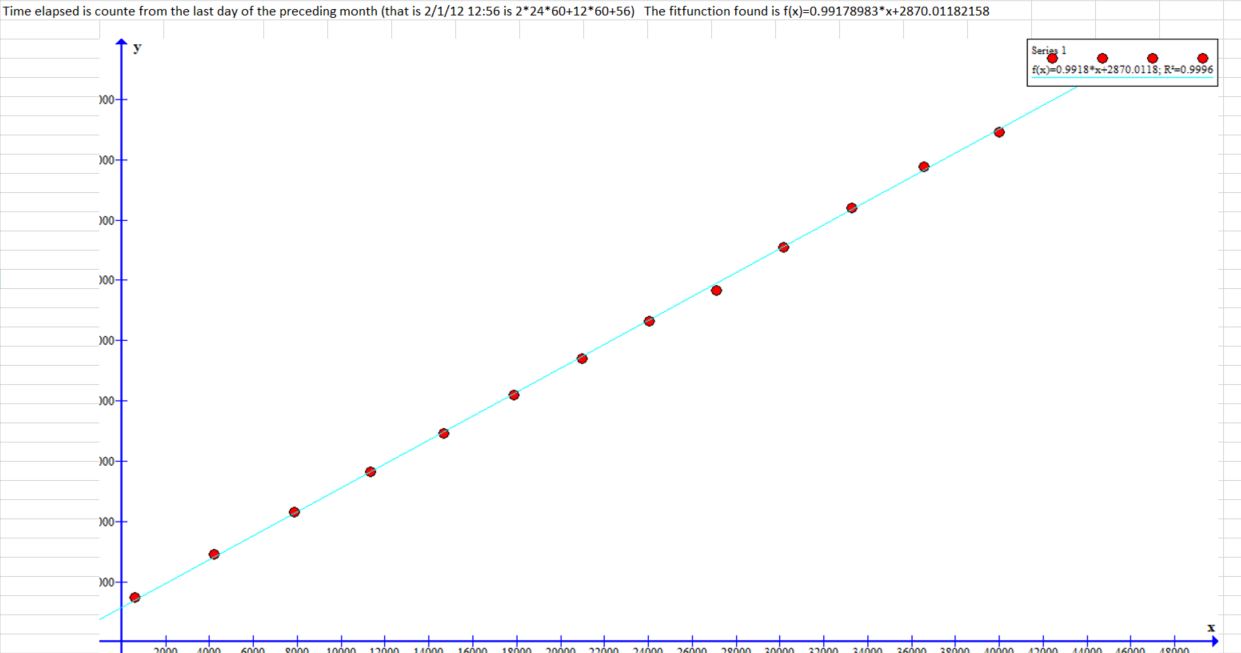Click the data point between x=36000 and x=38000
The image size is (1241, 653).
coord(924,167)
